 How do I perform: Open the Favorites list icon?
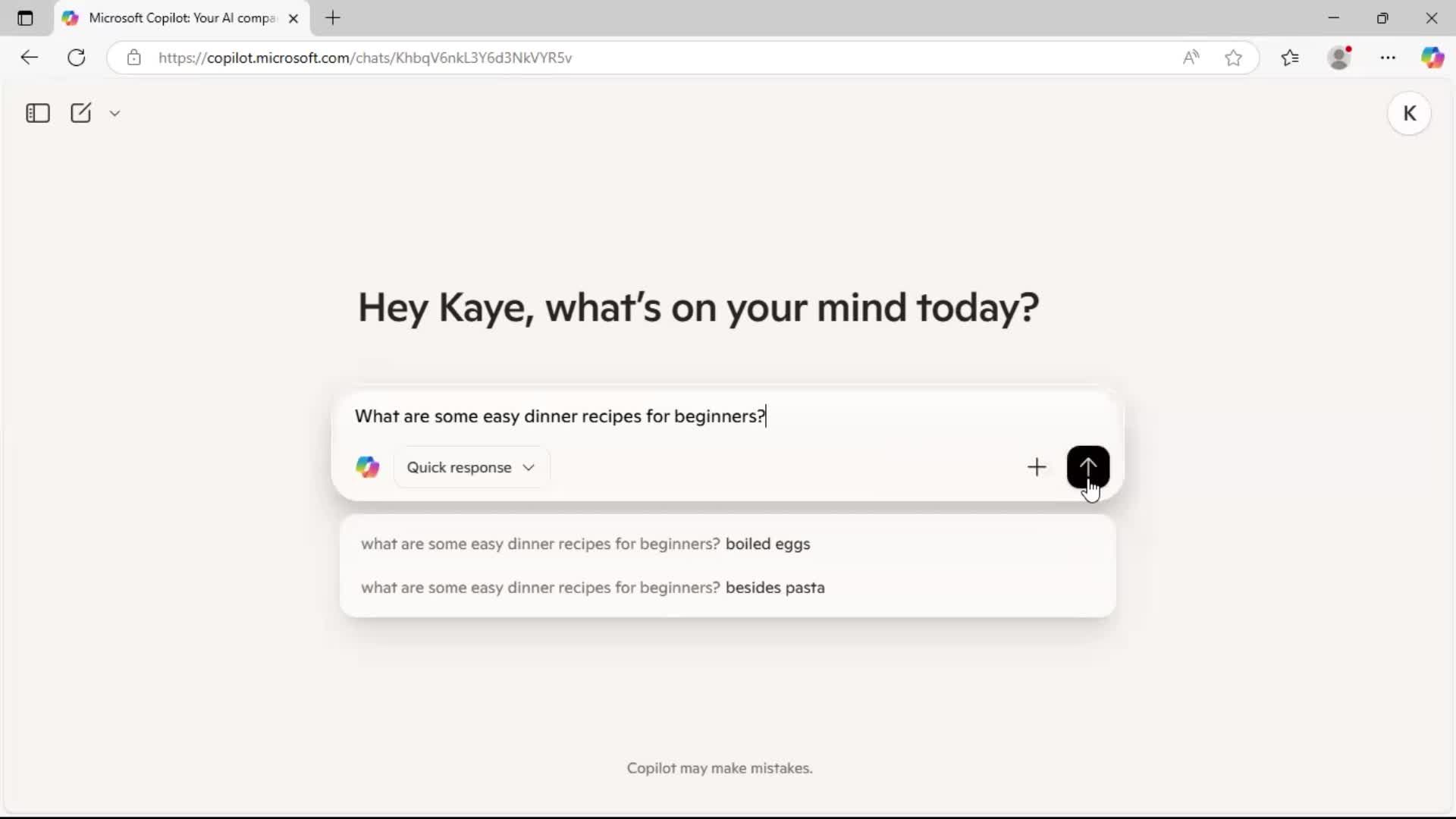[x=1291, y=57]
